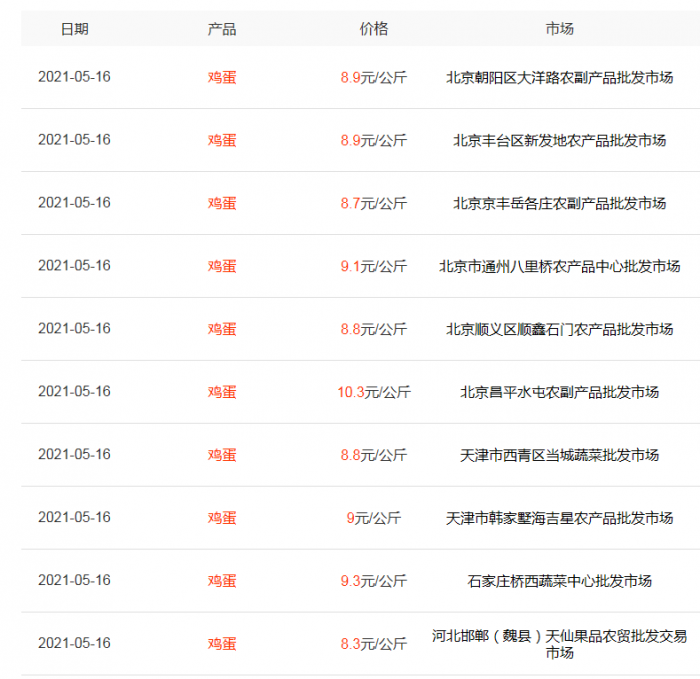Viewport: 700px width, 679px height.
Task: Select the 8.3元/公斤 price cell
Action: click(374, 644)
